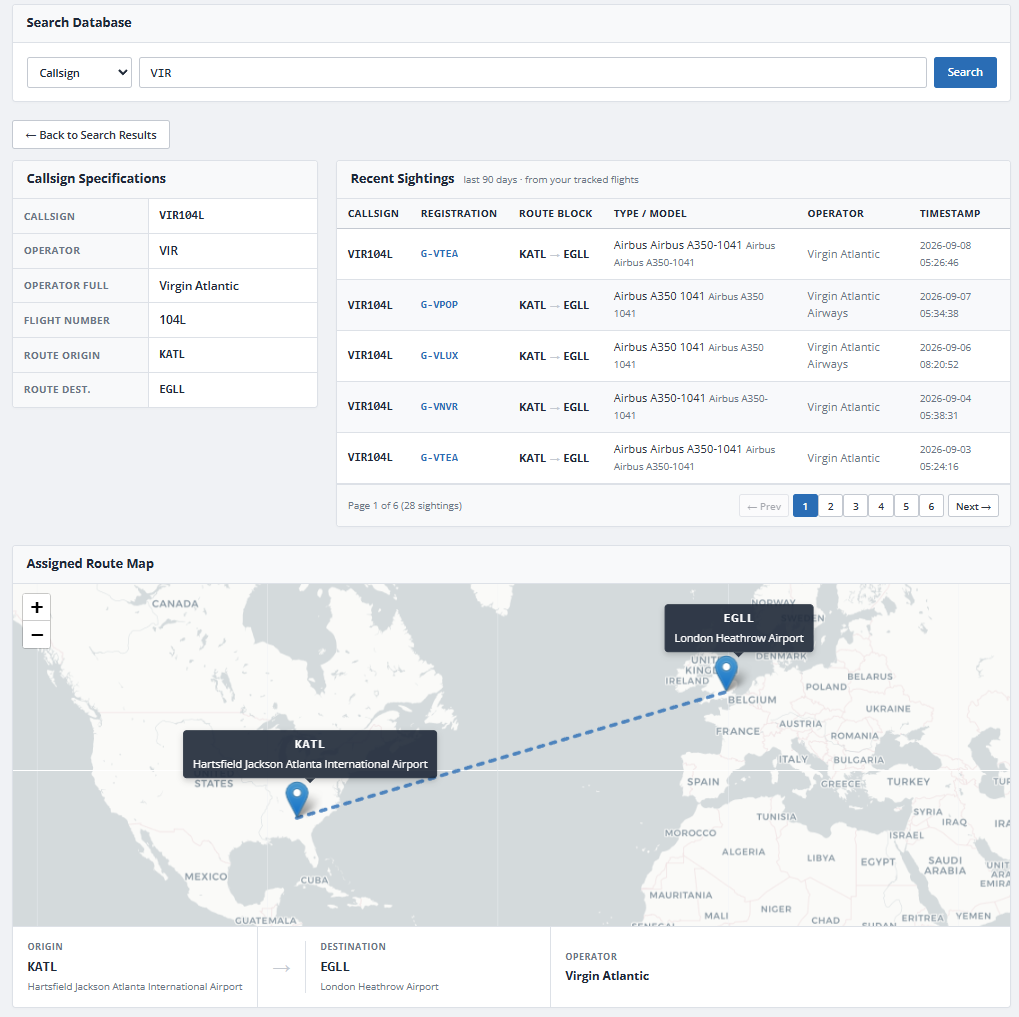Go to sightings page 2
This screenshot has height=1017, width=1019.
click(x=831, y=506)
